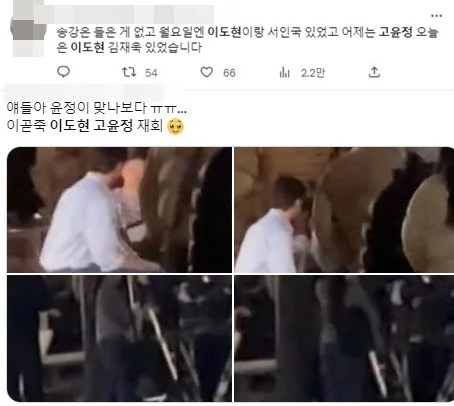Image resolution: width=454 pixels, height=406 pixels.
Task: Click bold 이도현 in first tweet line
Action: tap(224, 32)
